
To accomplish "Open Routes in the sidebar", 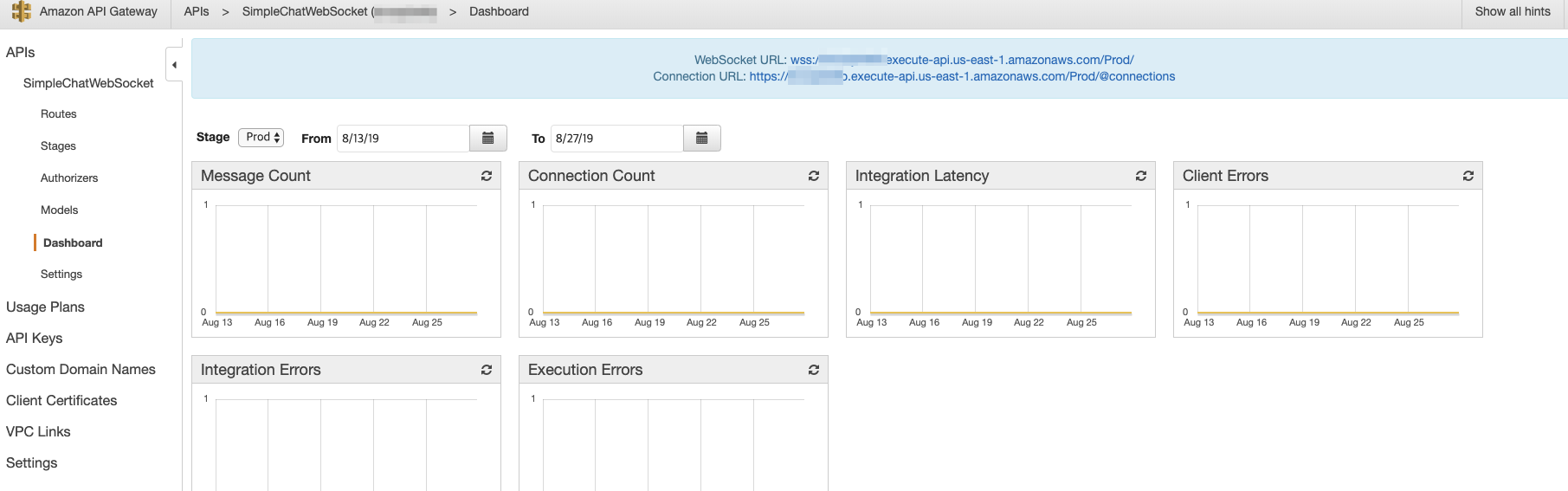I will pos(59,114).
